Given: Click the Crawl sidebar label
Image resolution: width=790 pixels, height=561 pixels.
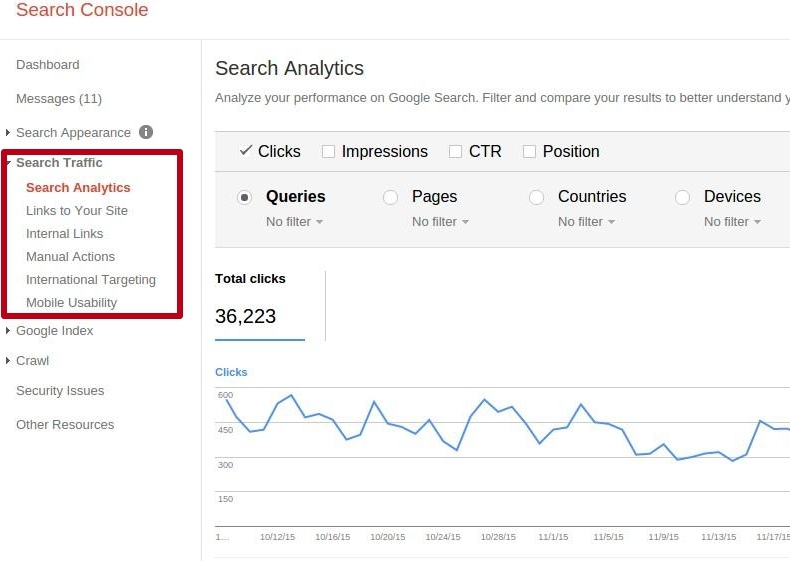Looking at the screenshot, I should point(33,360).
